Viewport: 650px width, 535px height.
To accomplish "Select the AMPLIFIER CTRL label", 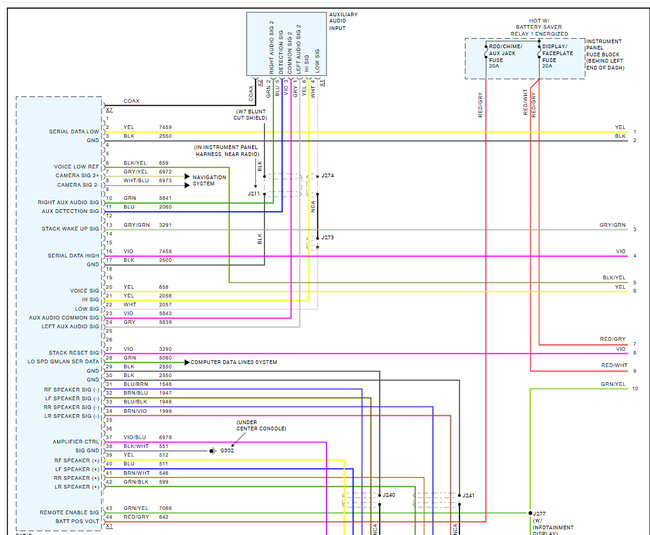I will tap(76, 442).
